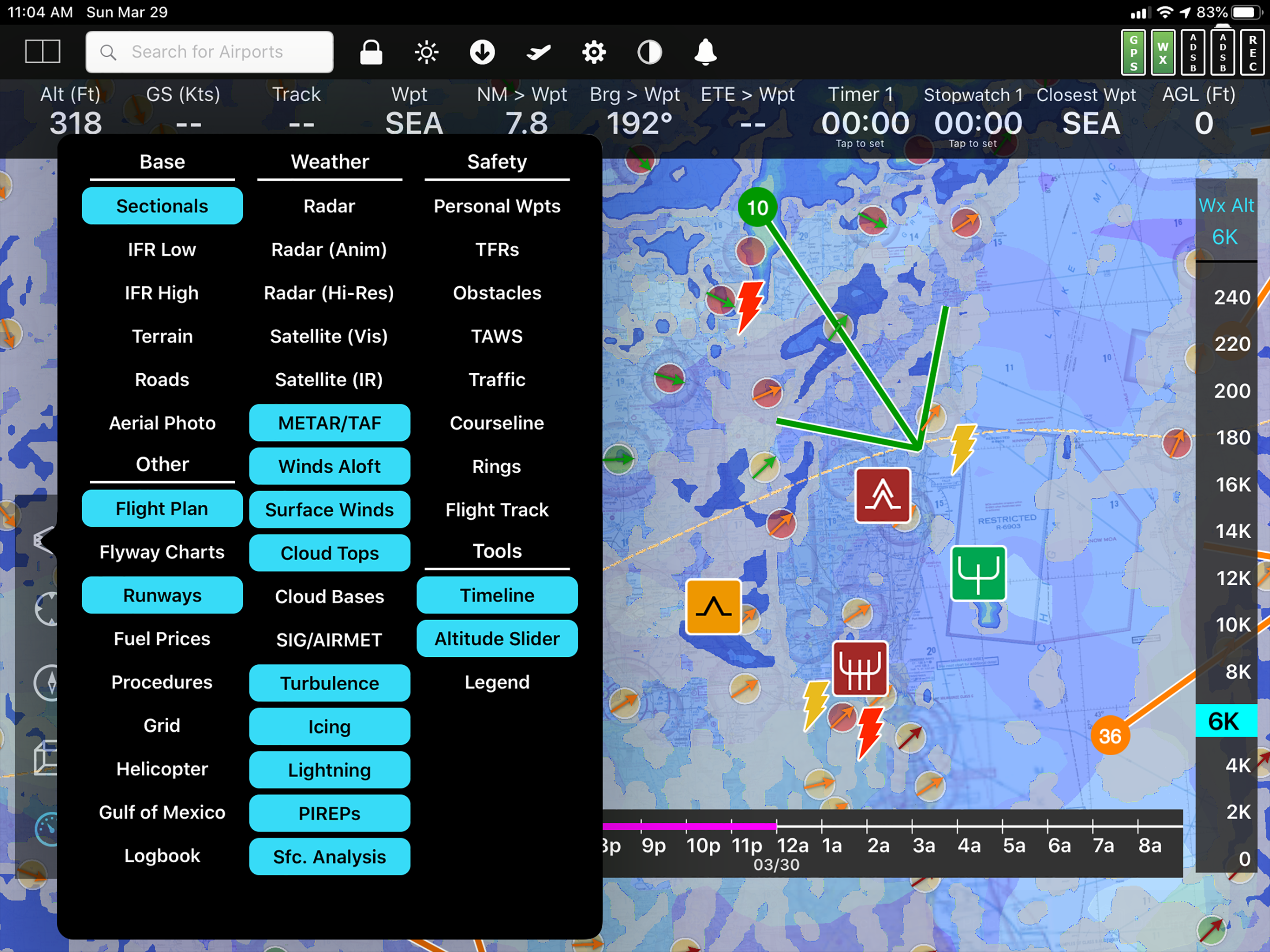Select Terrain in the Base list
The width and height of the screenshot is (1270, 952).
162,337
